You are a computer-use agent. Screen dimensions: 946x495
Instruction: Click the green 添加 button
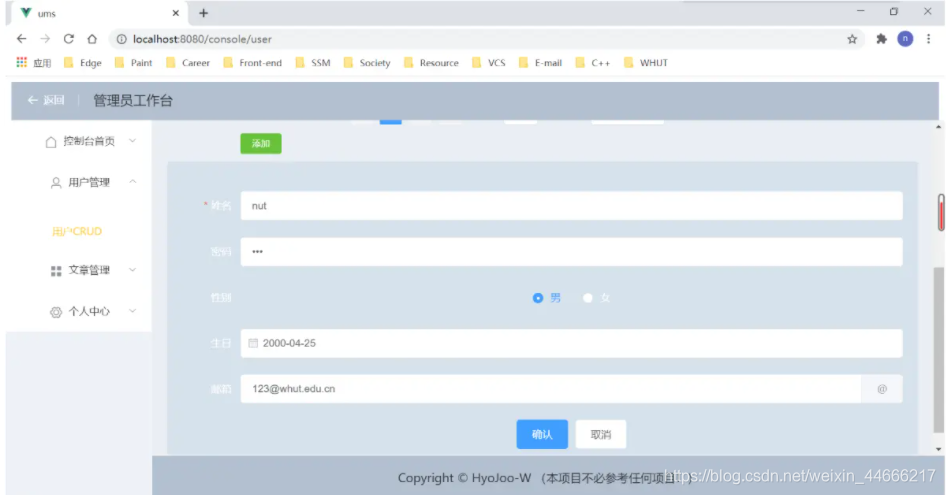[x=261, y=144]
